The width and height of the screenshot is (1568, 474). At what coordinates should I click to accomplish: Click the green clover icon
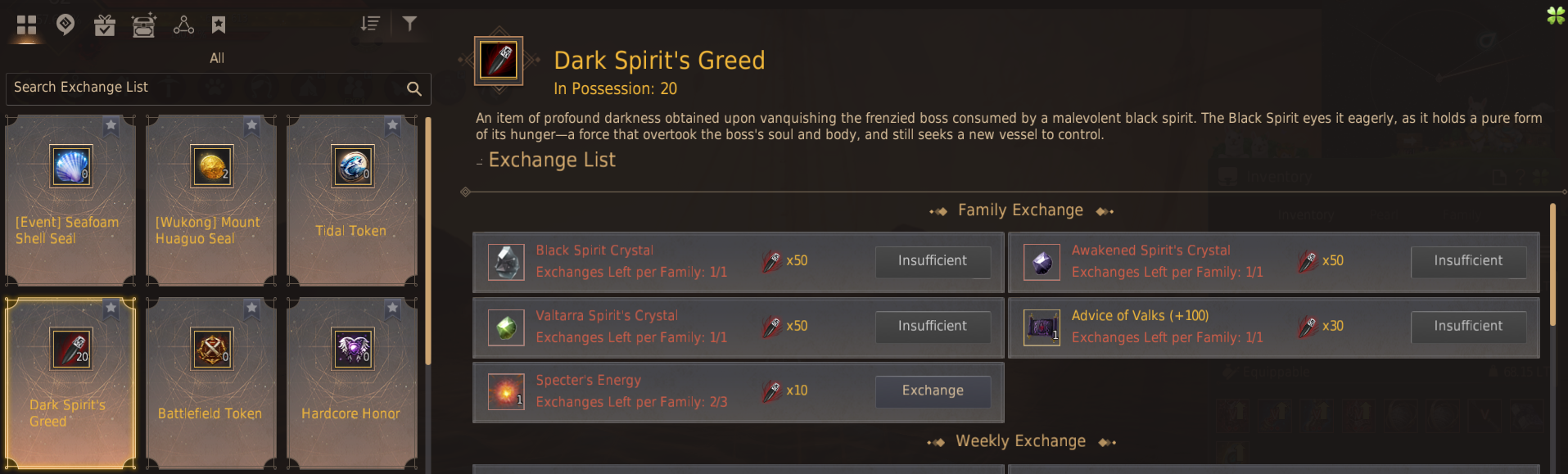[x=1556, y=15]
